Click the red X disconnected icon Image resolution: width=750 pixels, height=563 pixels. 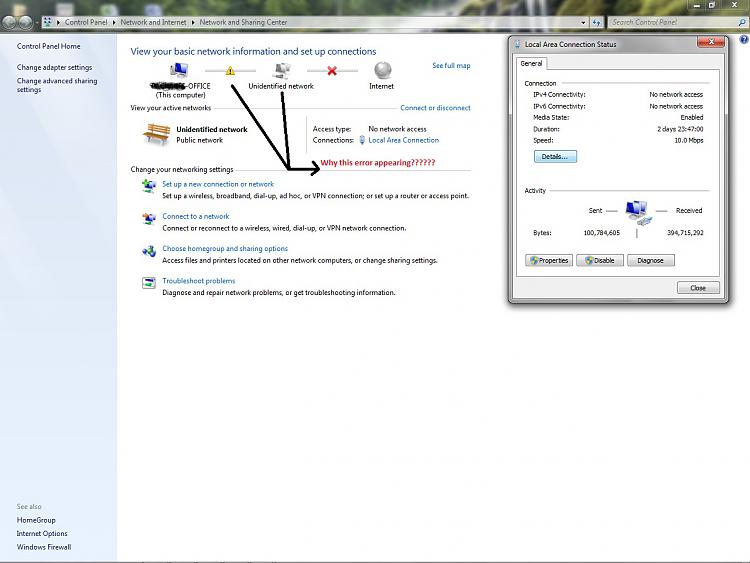332,71
